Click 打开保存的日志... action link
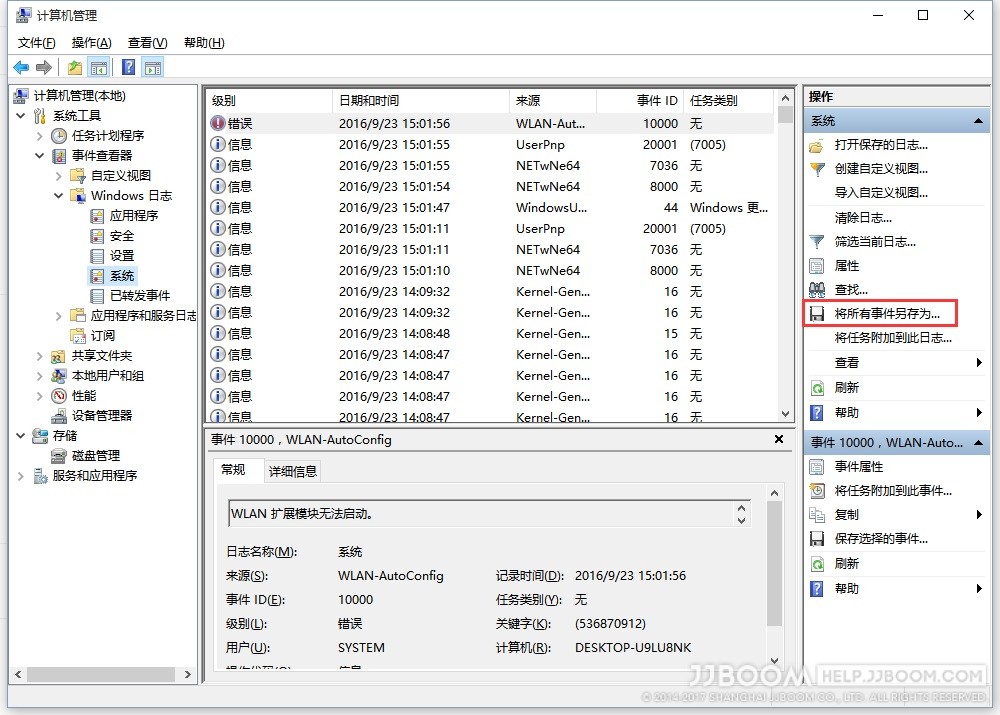The height and width of the screenshot is (715, 1000). click(881, 144)
